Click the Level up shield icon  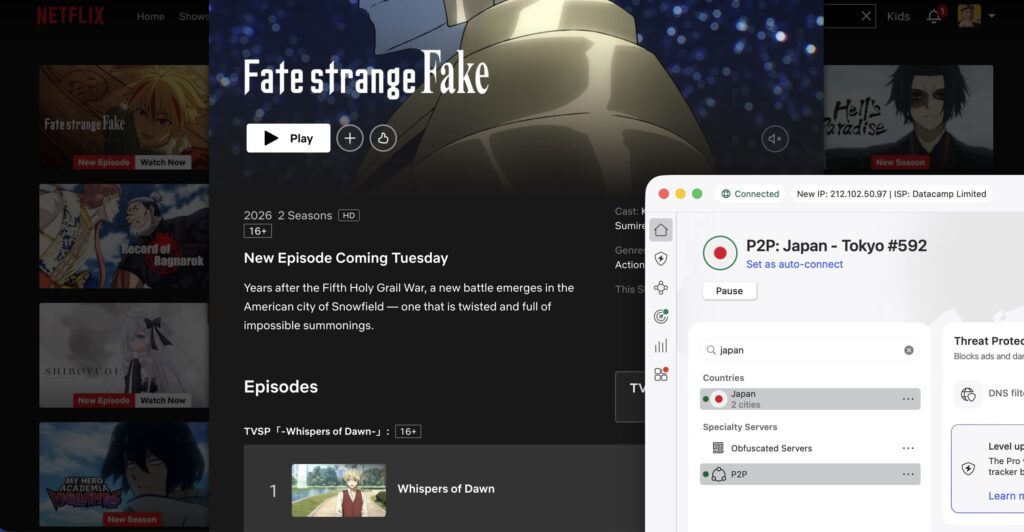click(968, 468)
